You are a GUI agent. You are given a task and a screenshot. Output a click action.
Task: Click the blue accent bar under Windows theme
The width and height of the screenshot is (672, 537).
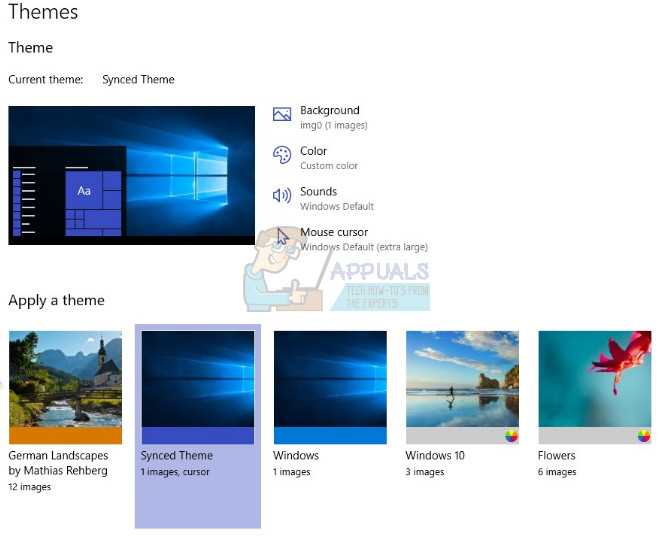pyautogui.click(x=330, y=435)
